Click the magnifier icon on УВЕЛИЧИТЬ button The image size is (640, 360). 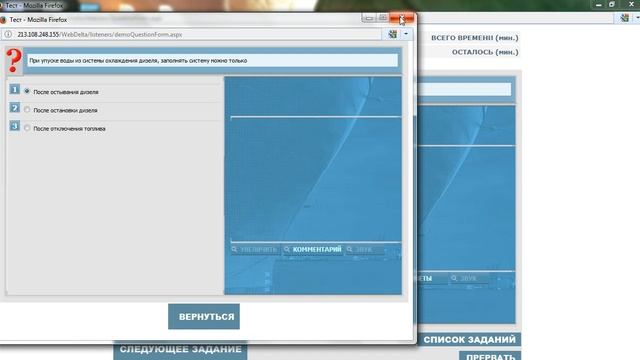point(234,249)
